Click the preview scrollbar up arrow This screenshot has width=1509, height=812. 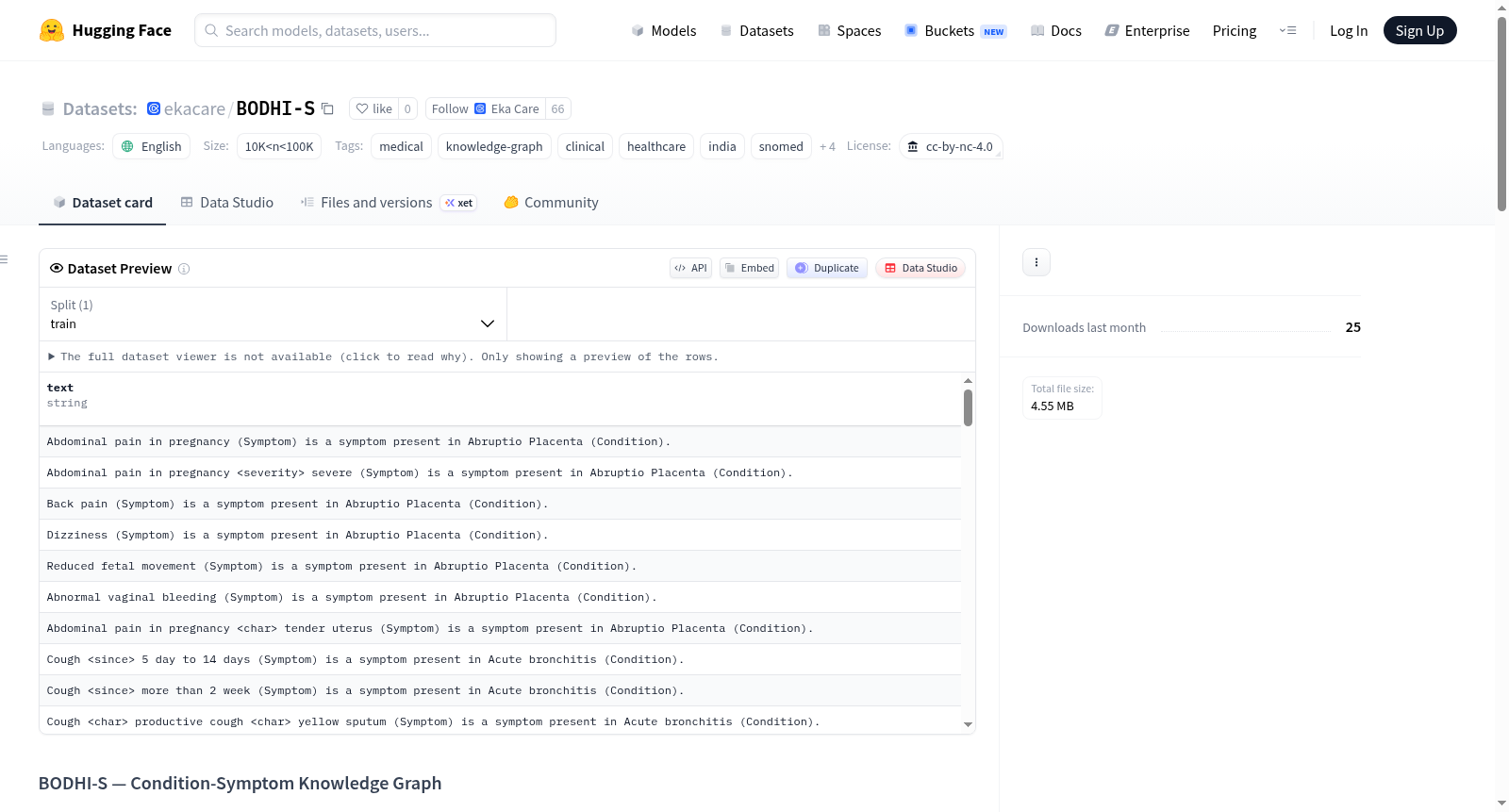968,381
